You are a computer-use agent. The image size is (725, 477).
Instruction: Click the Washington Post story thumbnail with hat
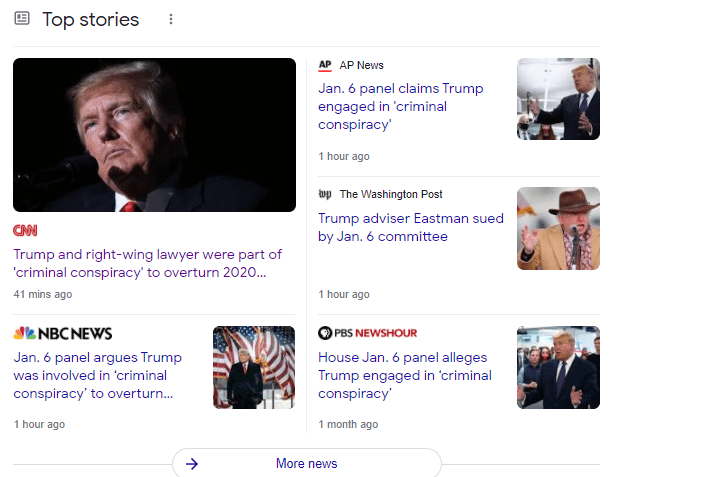(x=558, y=228)
